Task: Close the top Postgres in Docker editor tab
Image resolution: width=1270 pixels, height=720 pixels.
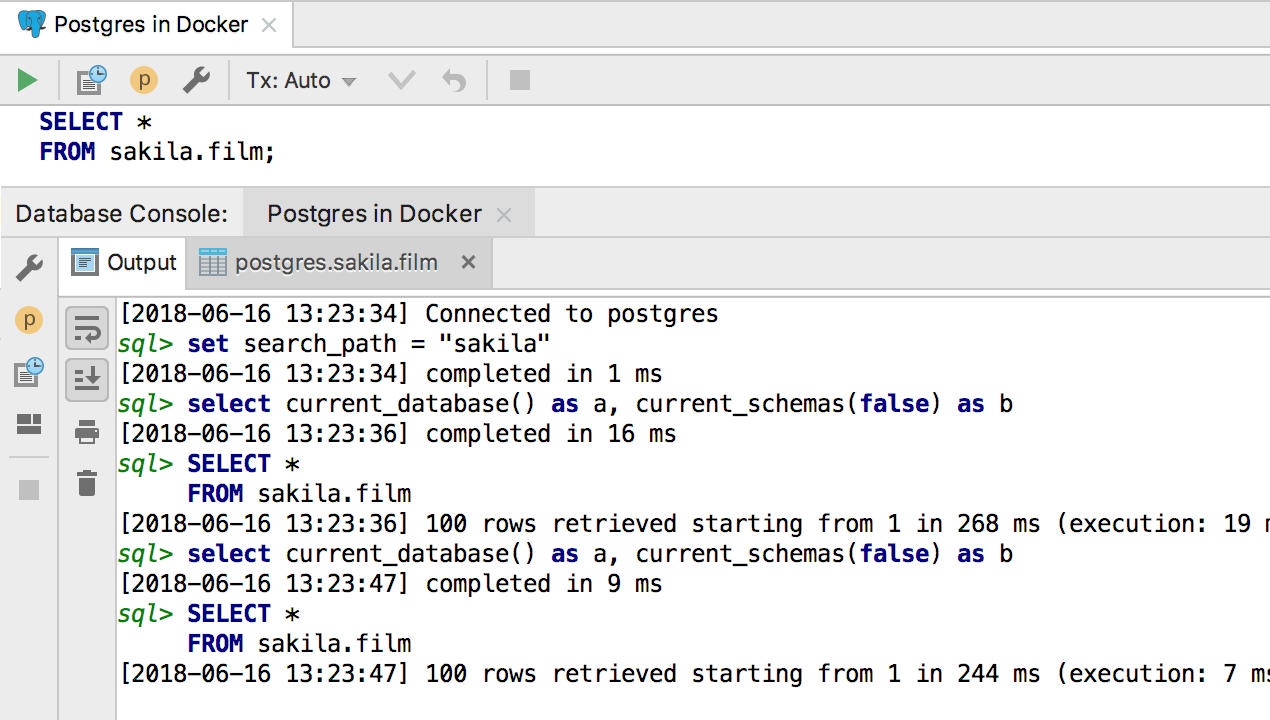Action: pos(269,25)
